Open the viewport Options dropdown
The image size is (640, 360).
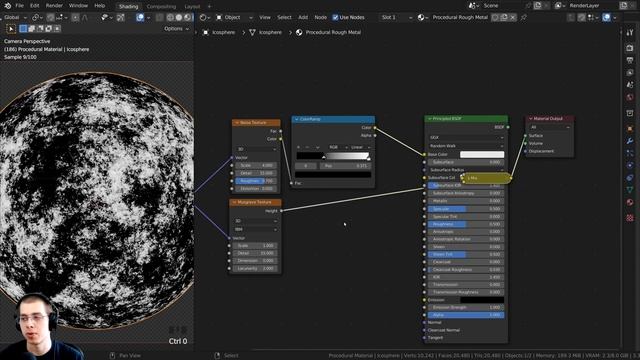176,29
